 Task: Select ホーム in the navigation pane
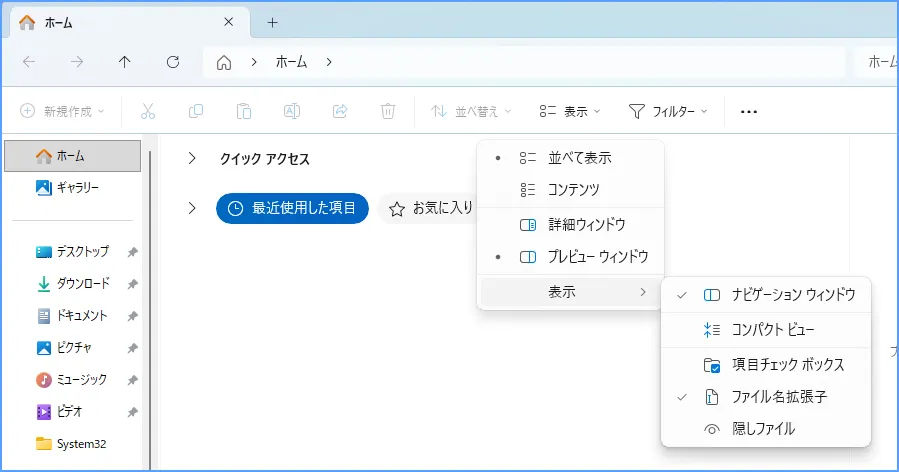tap(72, 156)
